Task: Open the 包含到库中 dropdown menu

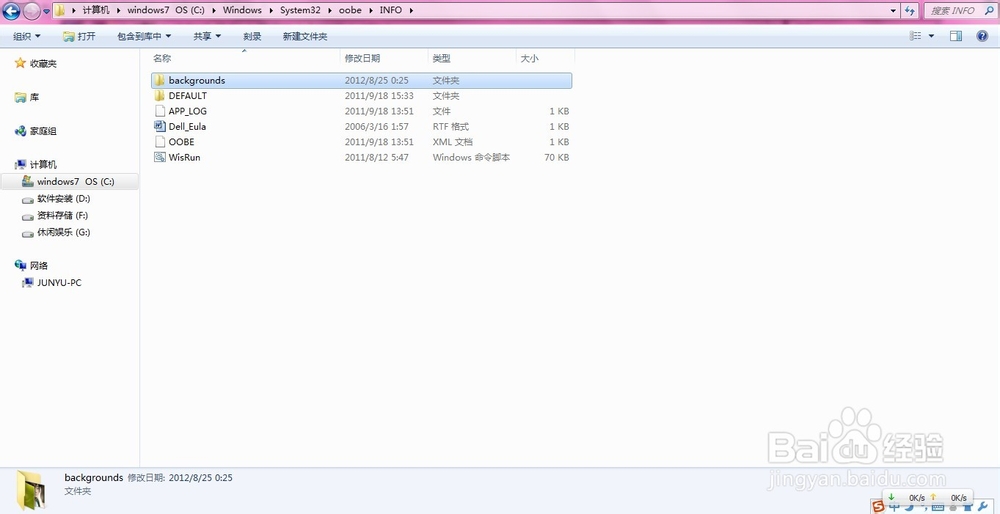Action: (x=144, y=36)
